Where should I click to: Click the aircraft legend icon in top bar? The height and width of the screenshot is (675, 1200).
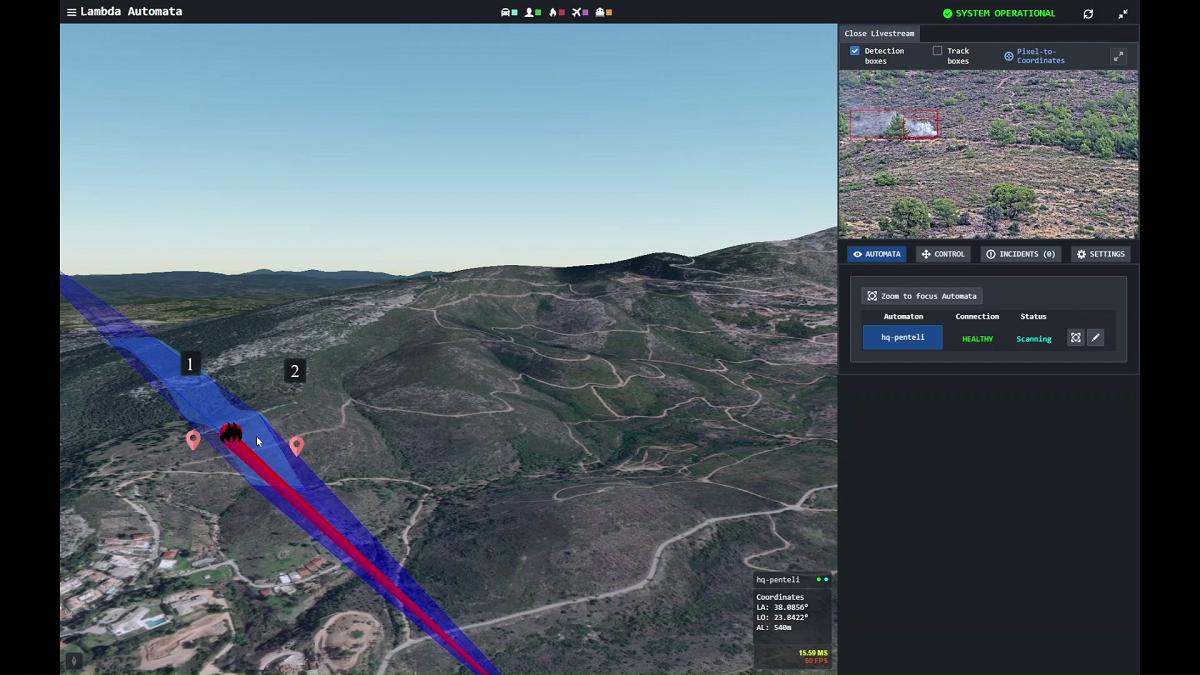(576, 13)
